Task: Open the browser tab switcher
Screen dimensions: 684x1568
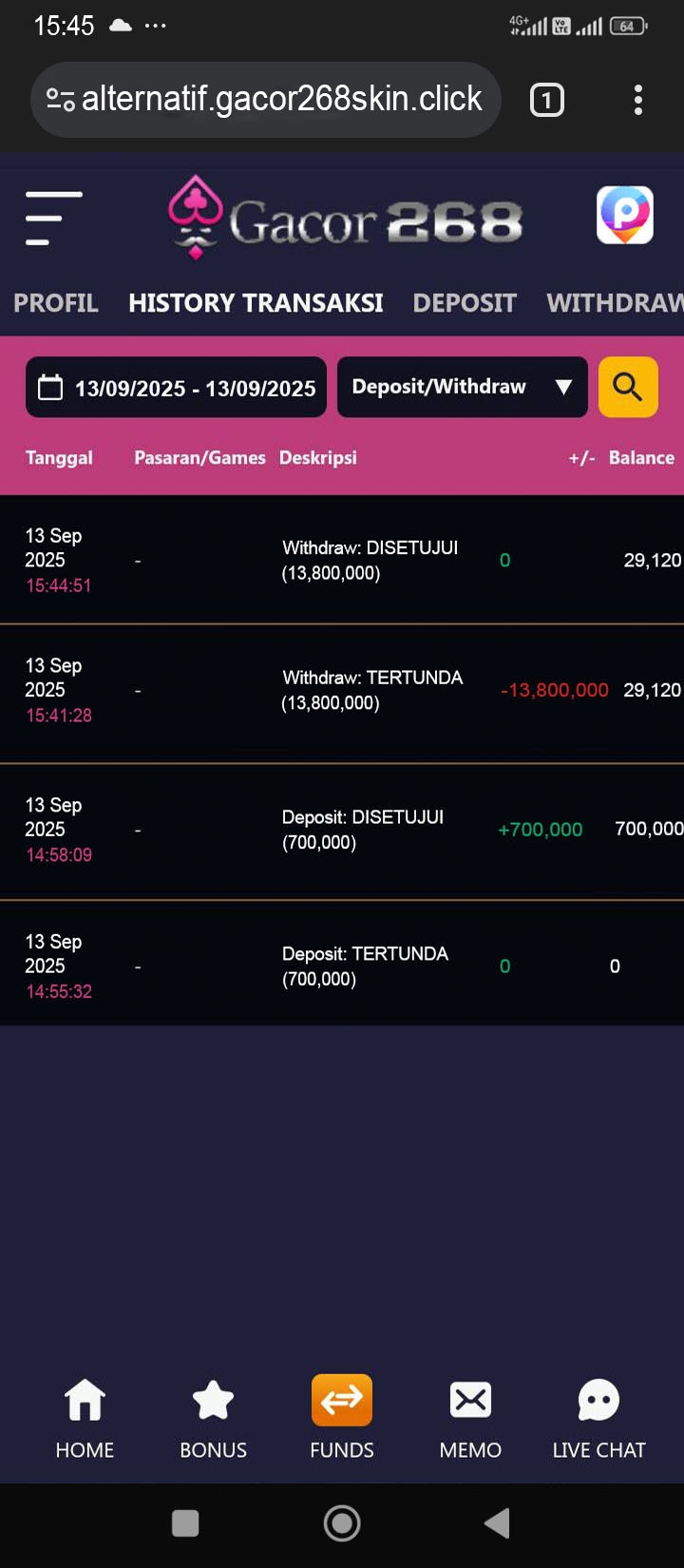Action: tap(546, 100)
